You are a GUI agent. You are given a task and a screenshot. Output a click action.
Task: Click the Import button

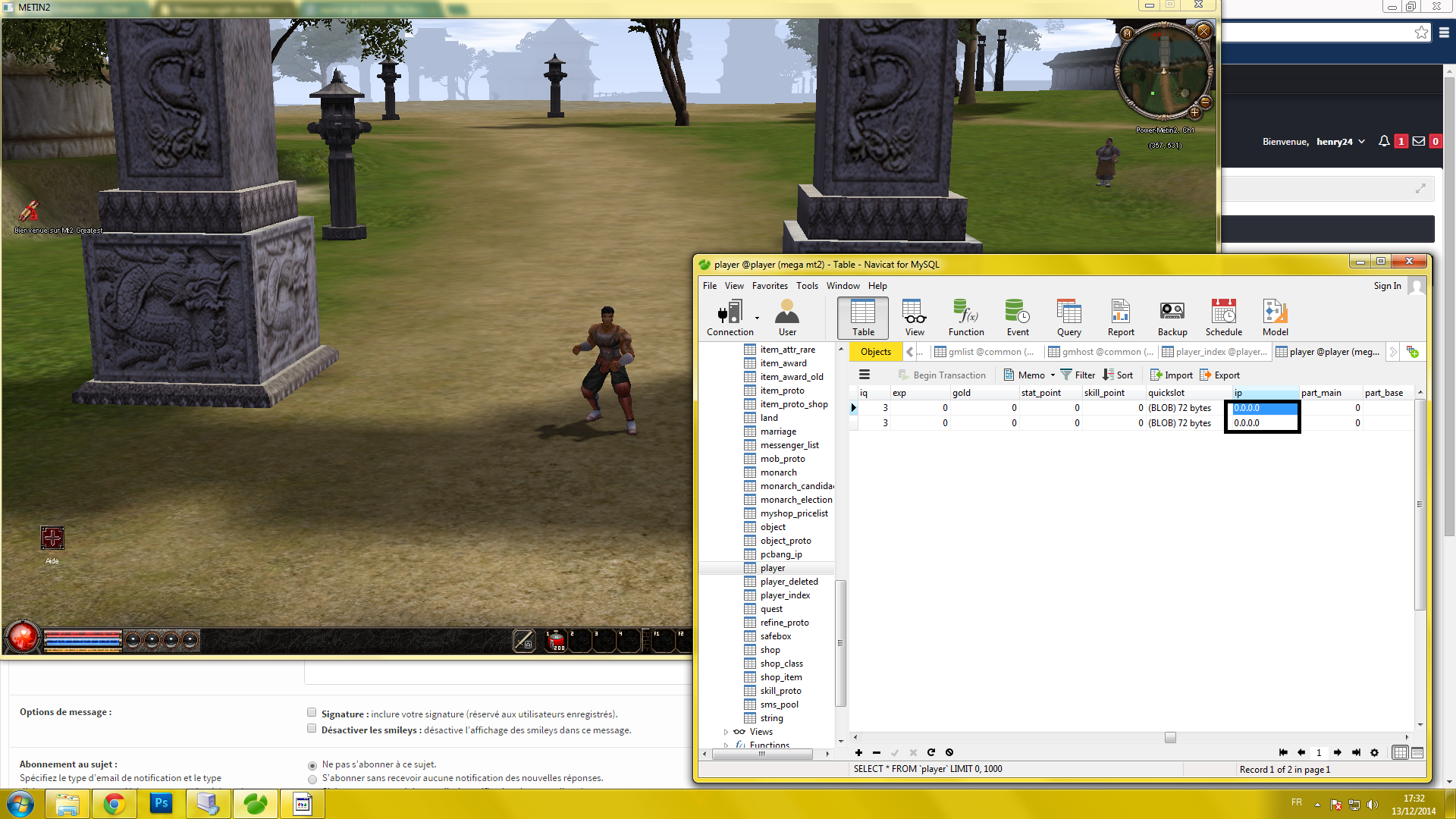1171,375
